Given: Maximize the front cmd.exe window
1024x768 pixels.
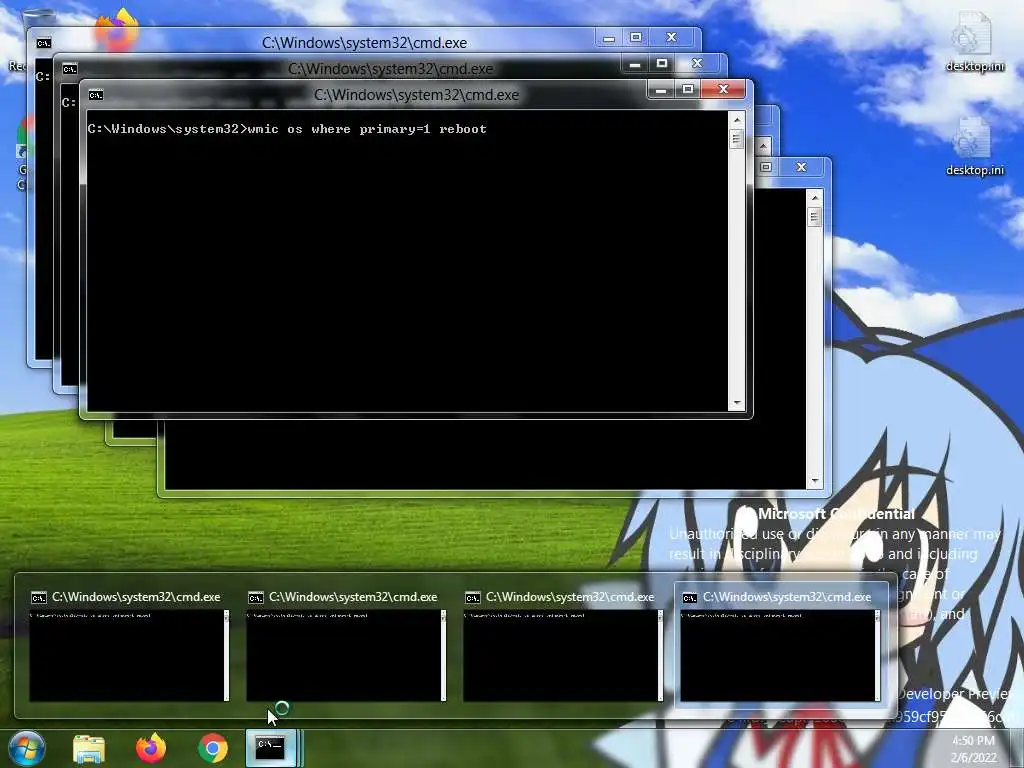Looking at the screenshot, I should point(688,89).
